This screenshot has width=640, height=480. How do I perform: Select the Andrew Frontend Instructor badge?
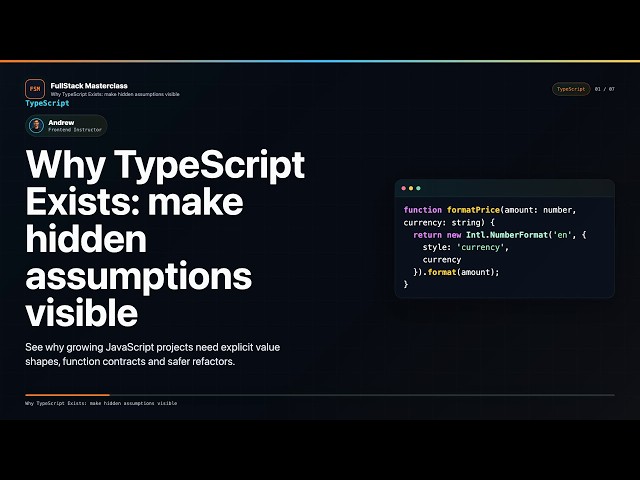click(66, 126)
